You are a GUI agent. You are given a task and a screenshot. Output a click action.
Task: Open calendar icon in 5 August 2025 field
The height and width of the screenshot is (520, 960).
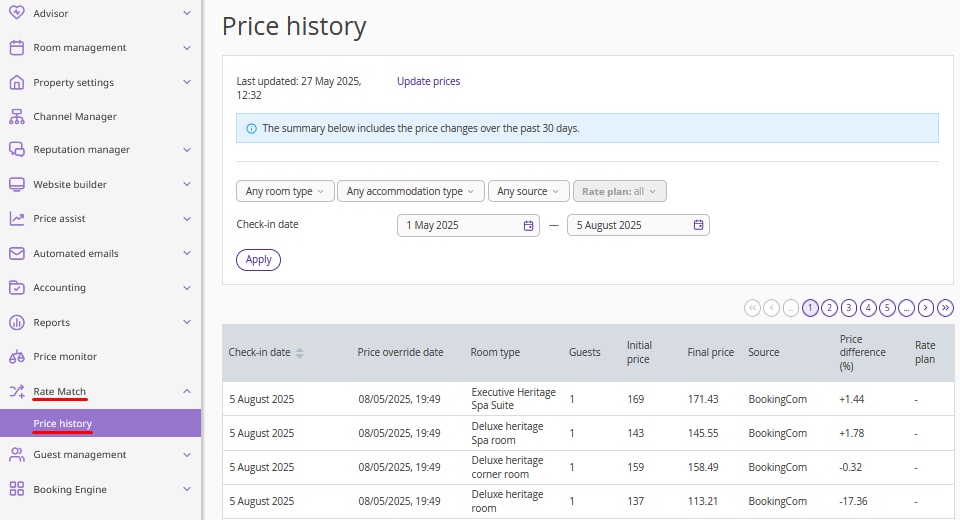(x=698, y=225)
